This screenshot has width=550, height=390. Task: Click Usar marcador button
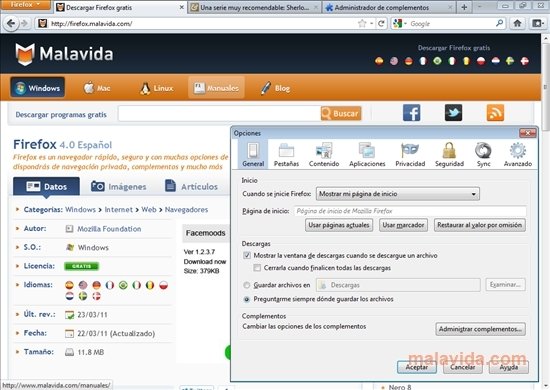(403, 225)
